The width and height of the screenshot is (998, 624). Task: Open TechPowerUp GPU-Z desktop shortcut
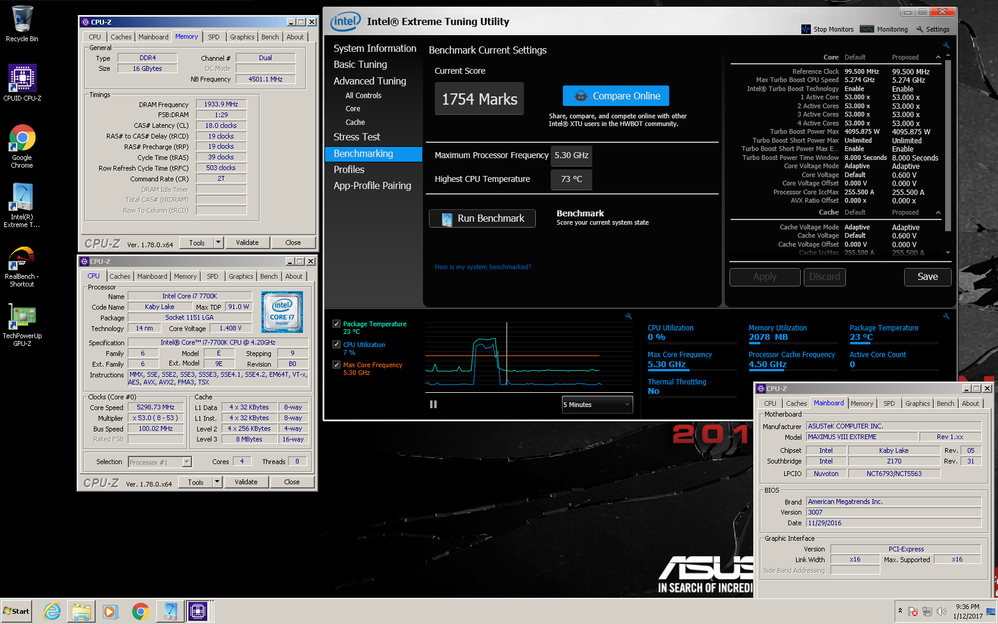point(22,325)
